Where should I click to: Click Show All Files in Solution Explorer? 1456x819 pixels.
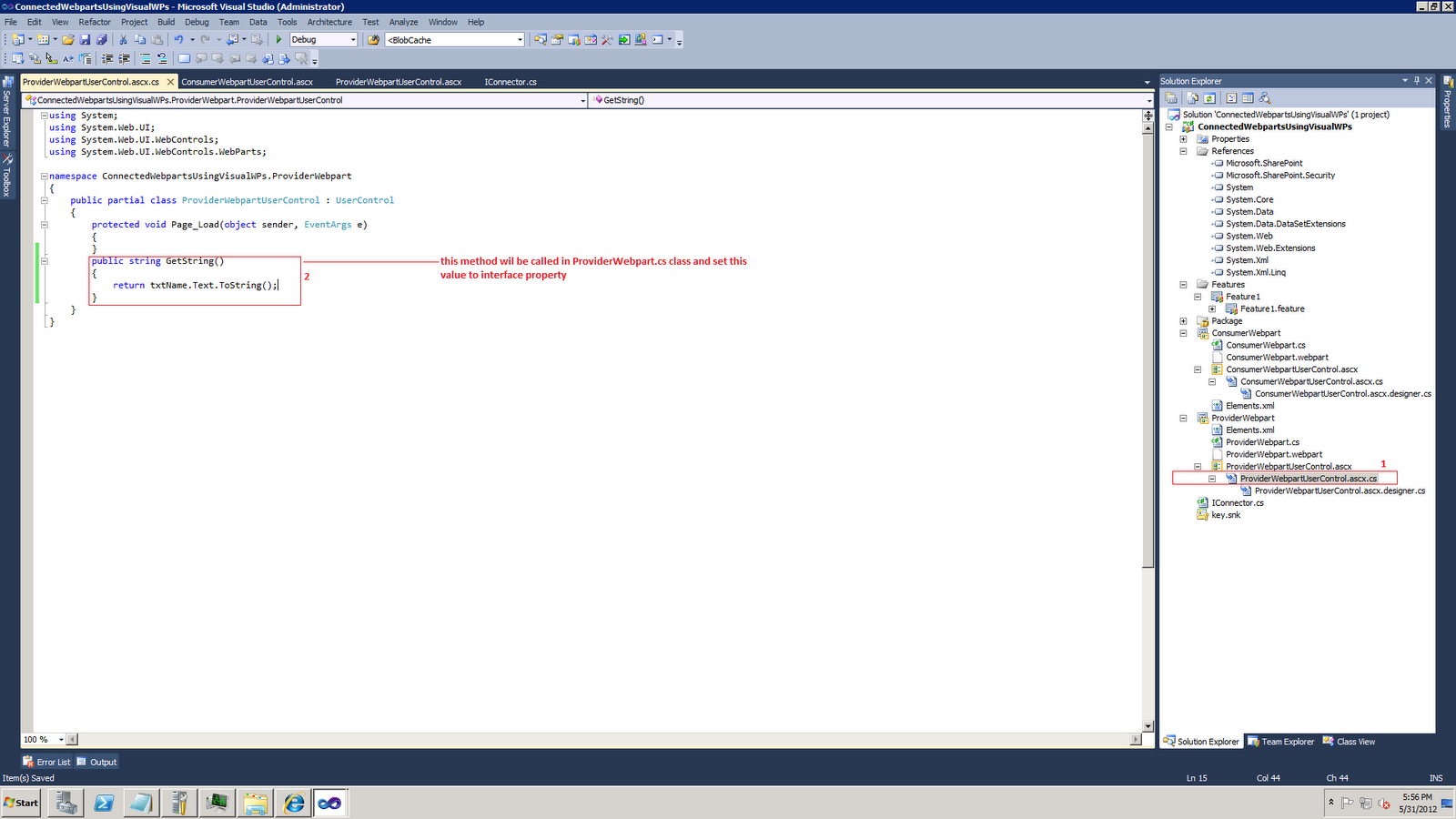[1193, 98]
